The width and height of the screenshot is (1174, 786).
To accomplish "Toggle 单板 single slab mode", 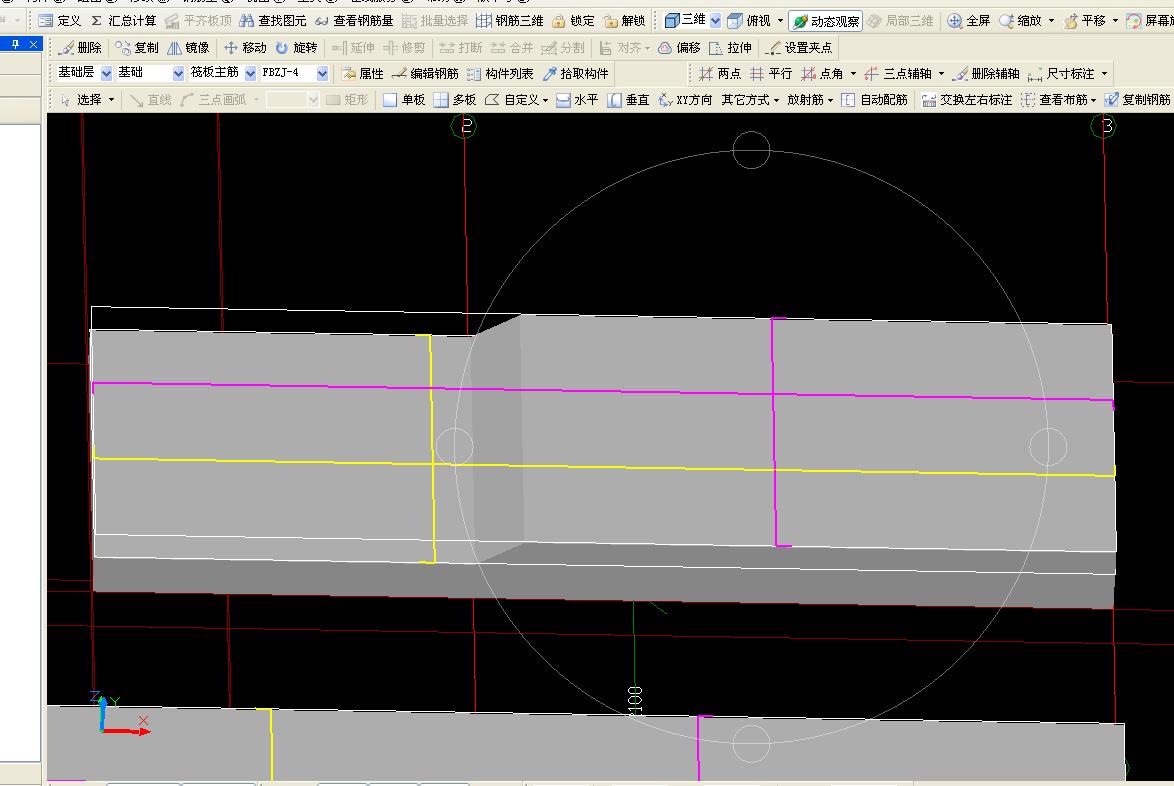I will tap(404, 100).
